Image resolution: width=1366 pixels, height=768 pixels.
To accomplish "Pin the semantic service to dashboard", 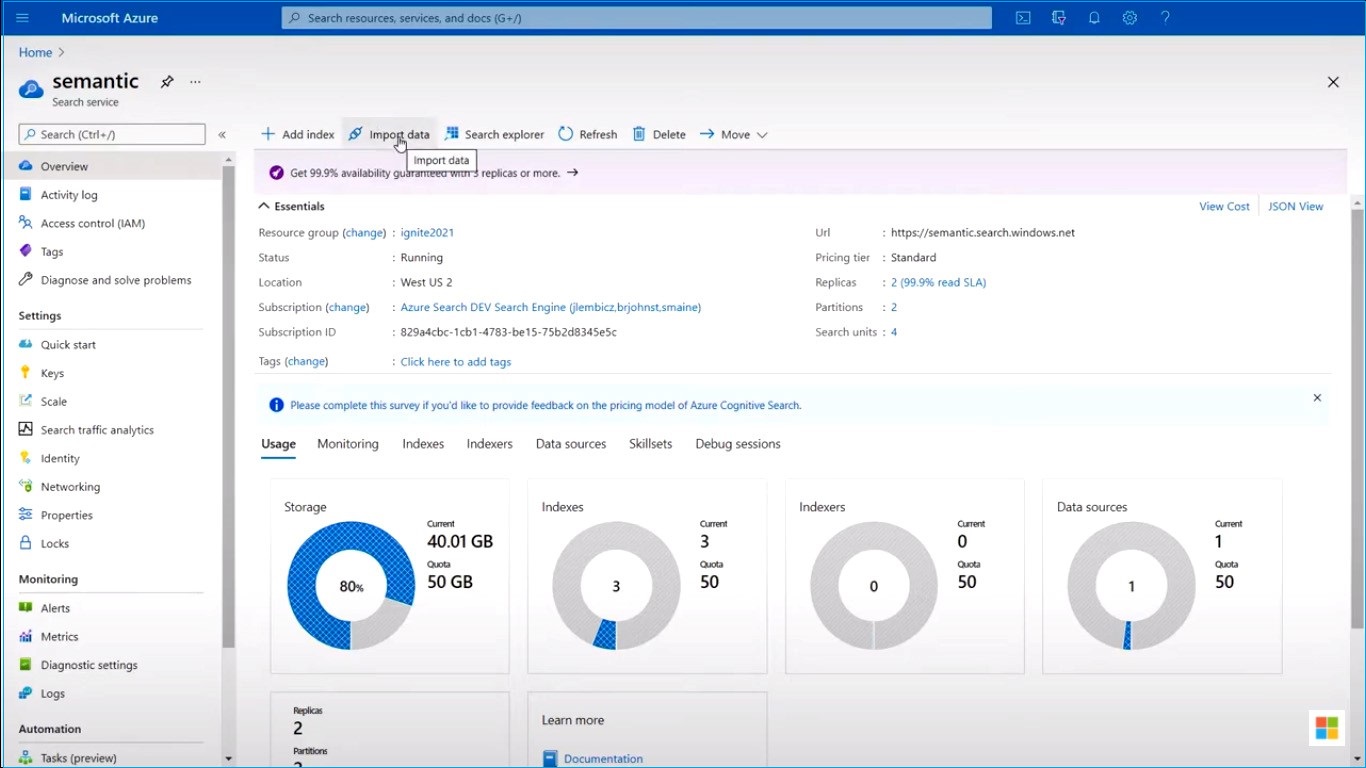I will [167, 82].
